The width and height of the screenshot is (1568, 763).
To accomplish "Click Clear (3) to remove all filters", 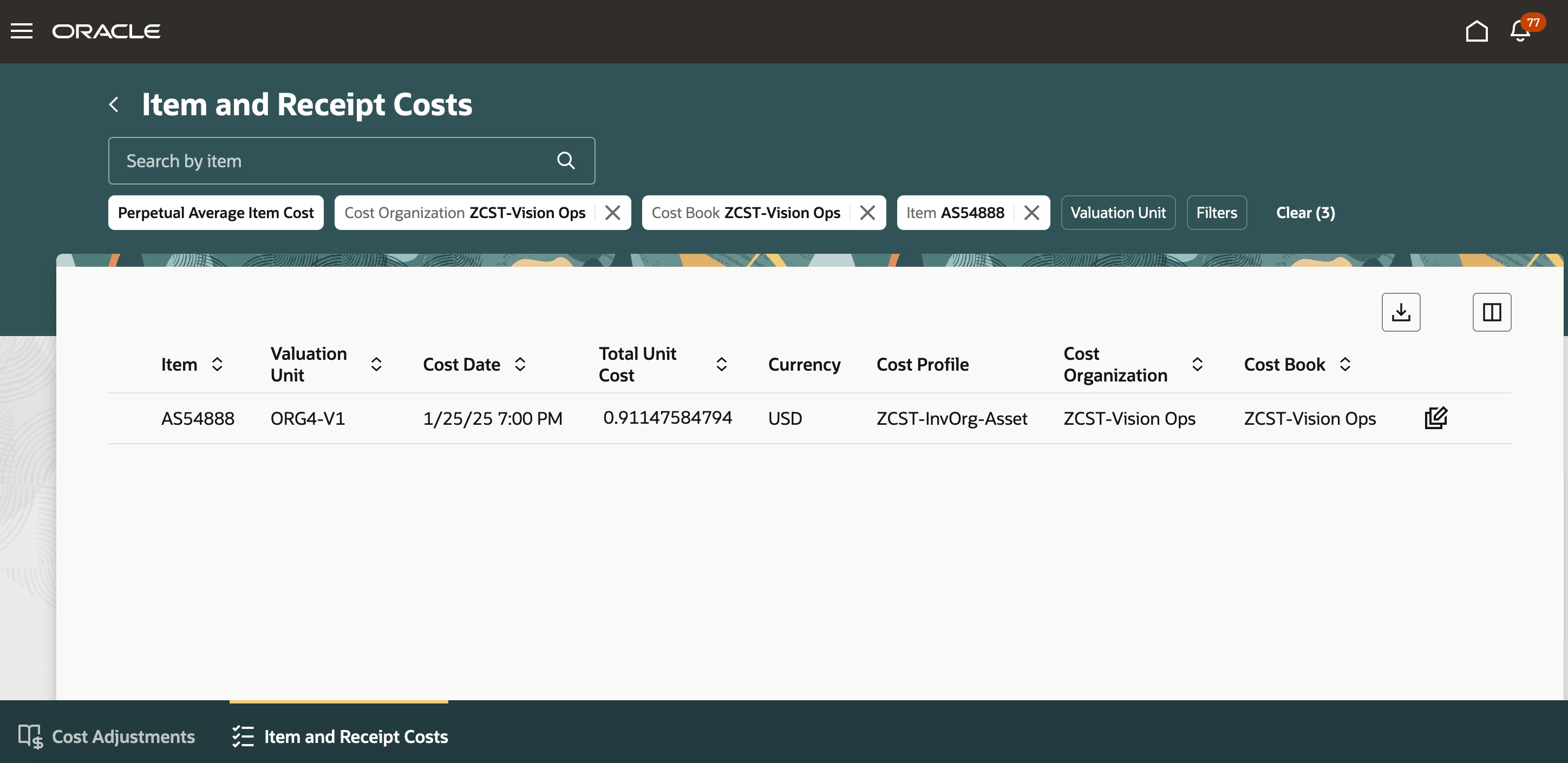I will point(1305,212).
